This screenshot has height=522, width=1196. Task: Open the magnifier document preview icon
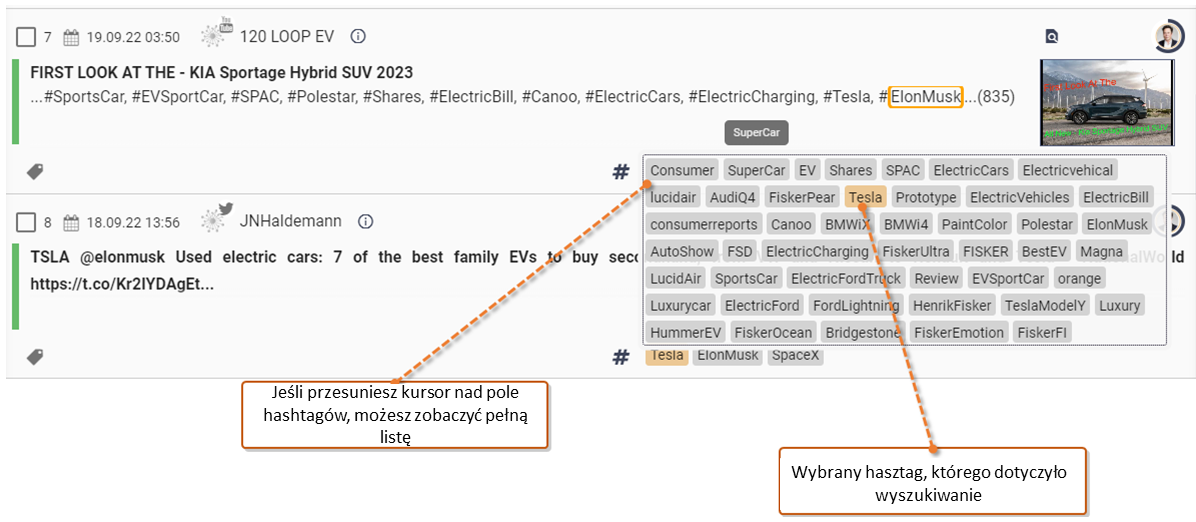1051,36
